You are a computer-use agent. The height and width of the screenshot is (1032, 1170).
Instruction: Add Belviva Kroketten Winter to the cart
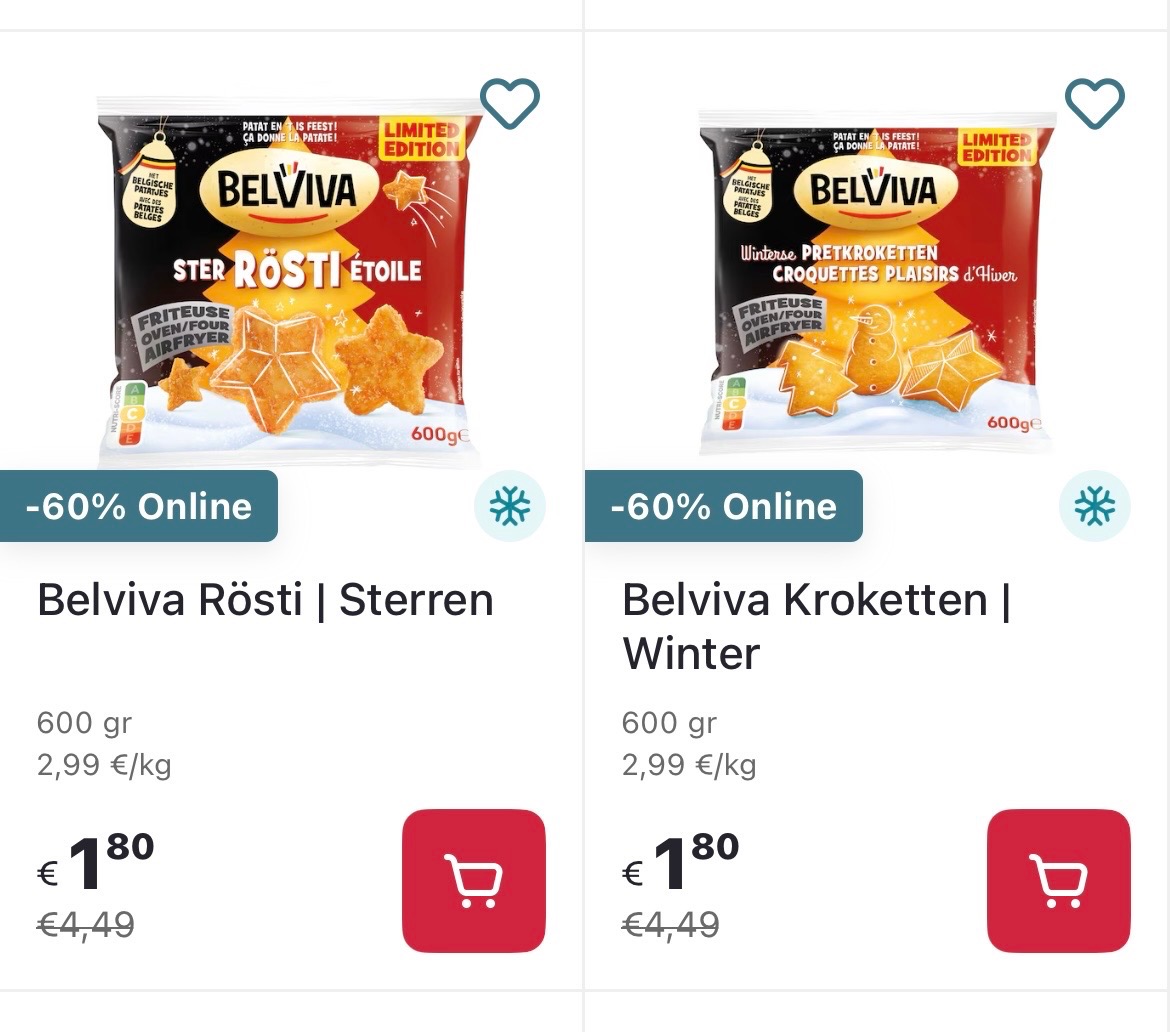coord(1058,880)
